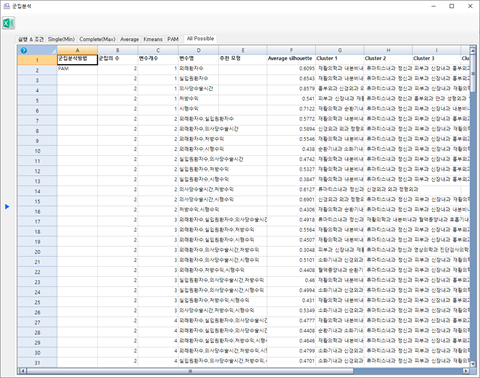Open the PAM tab

(173, 39)
